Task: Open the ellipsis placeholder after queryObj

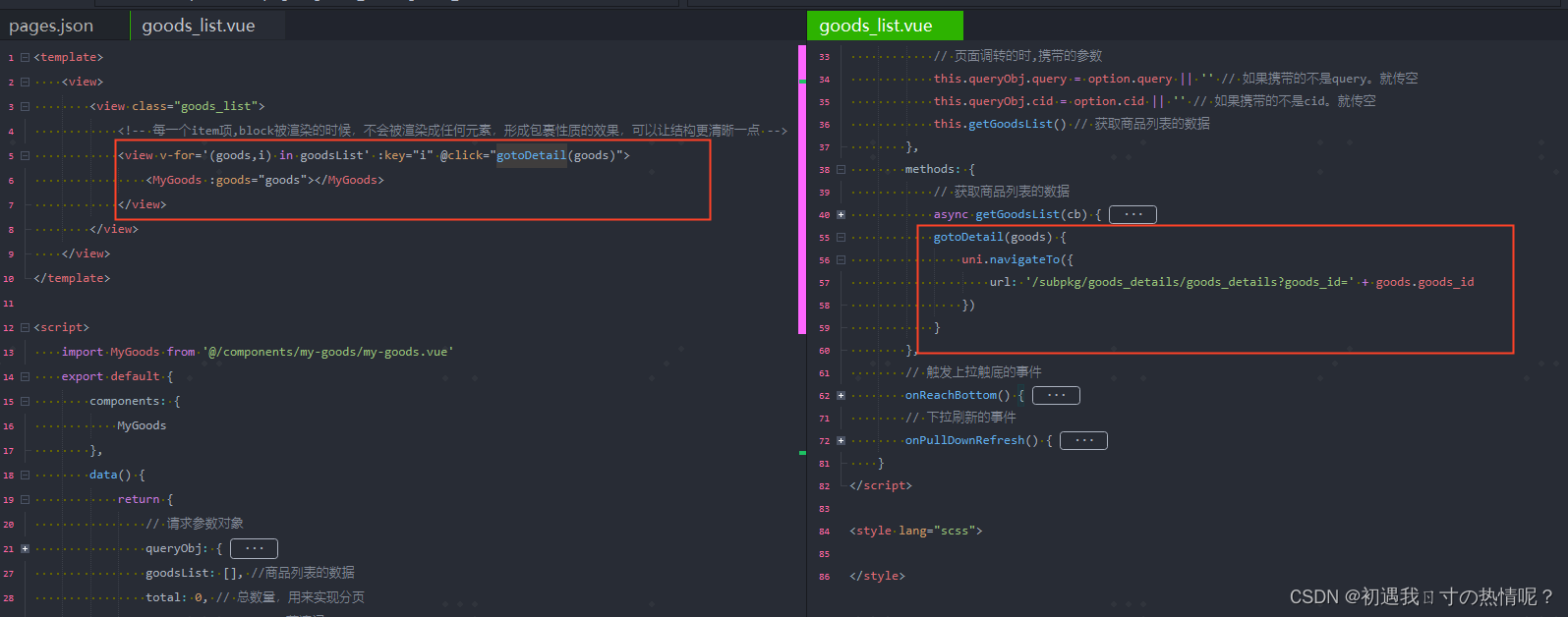Action: [x=254, y=548]
